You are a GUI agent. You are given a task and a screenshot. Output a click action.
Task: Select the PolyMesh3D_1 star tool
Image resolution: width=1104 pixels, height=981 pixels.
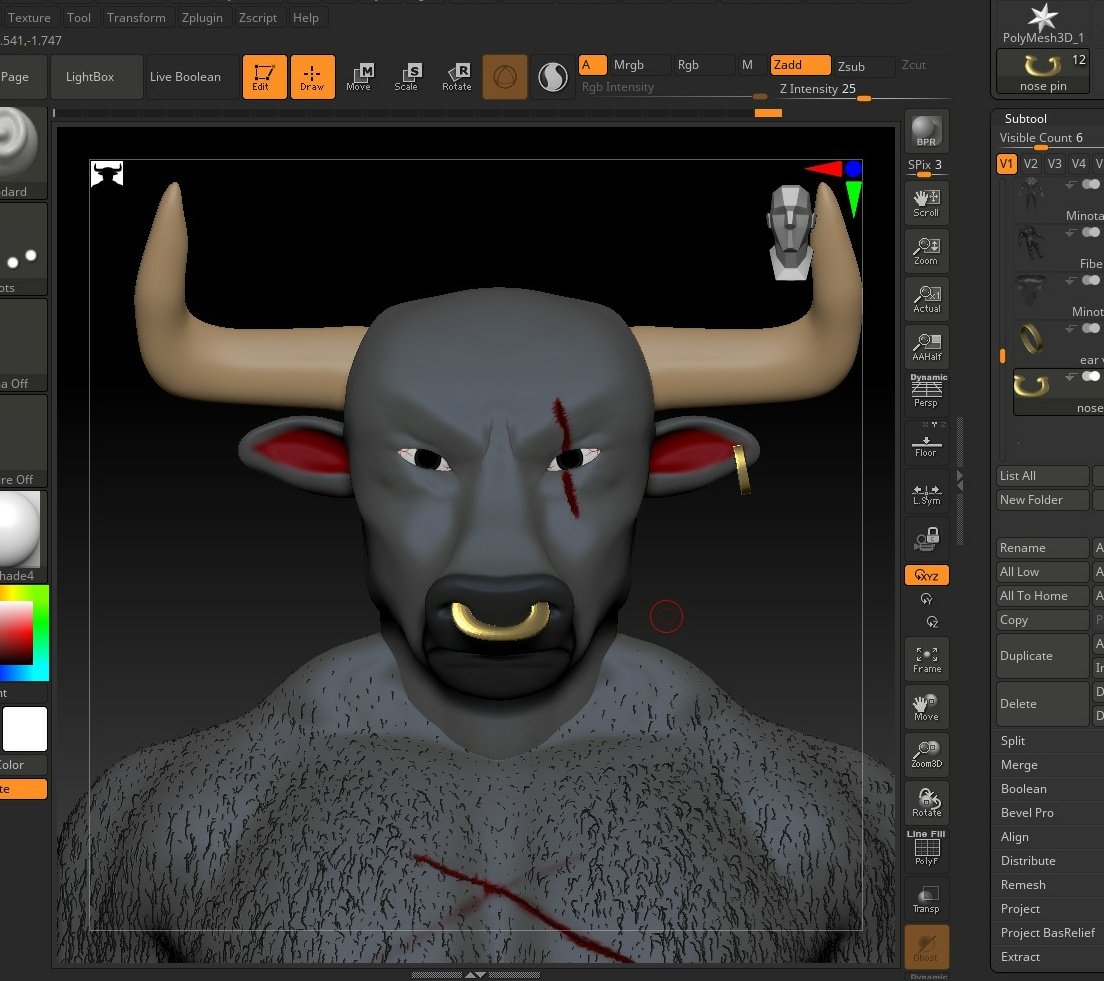point(1043,23)
